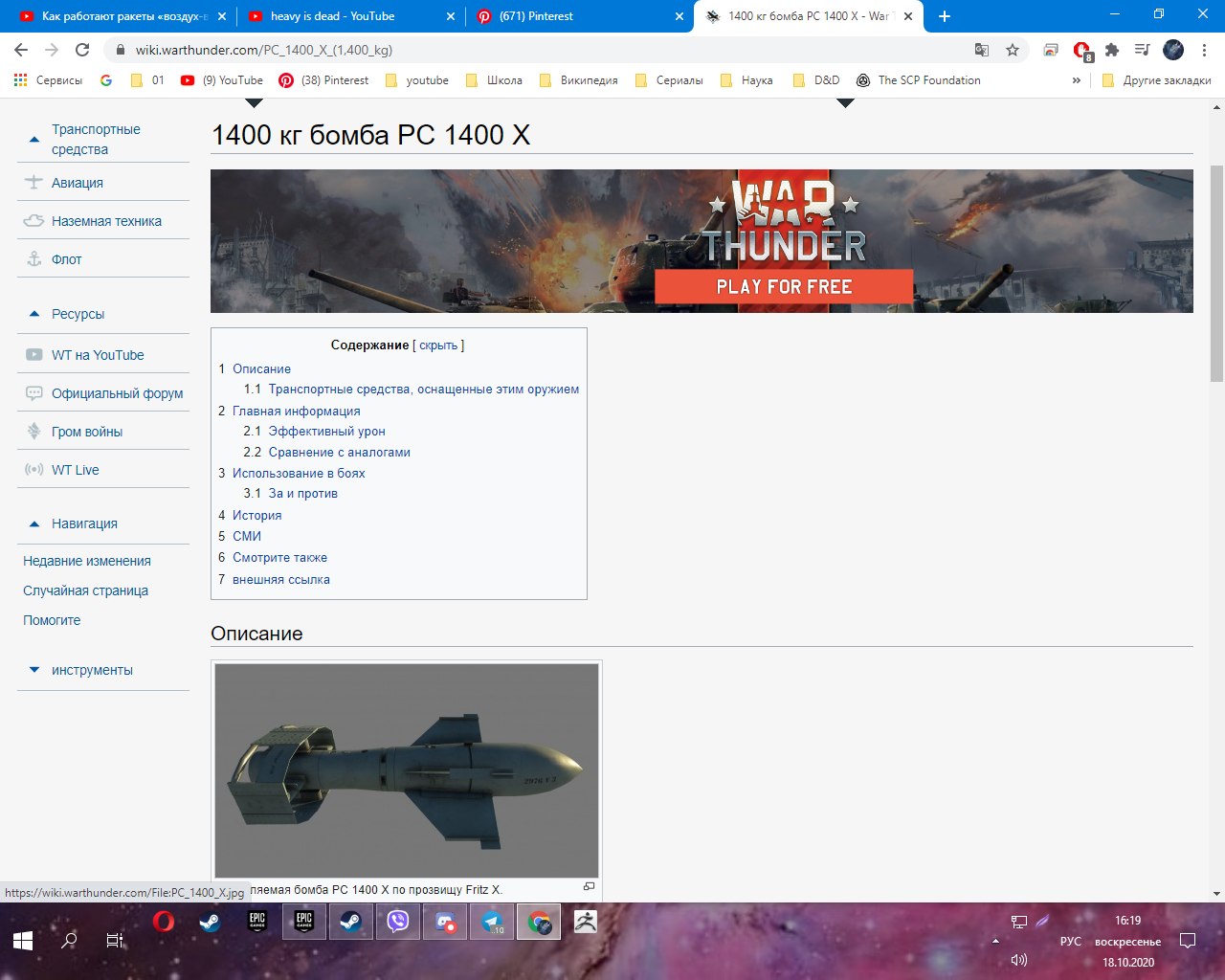Open the media control playlist icon
This screenshot has height=980, width=1225.
pyautogui.click(x=1142, y=50)
